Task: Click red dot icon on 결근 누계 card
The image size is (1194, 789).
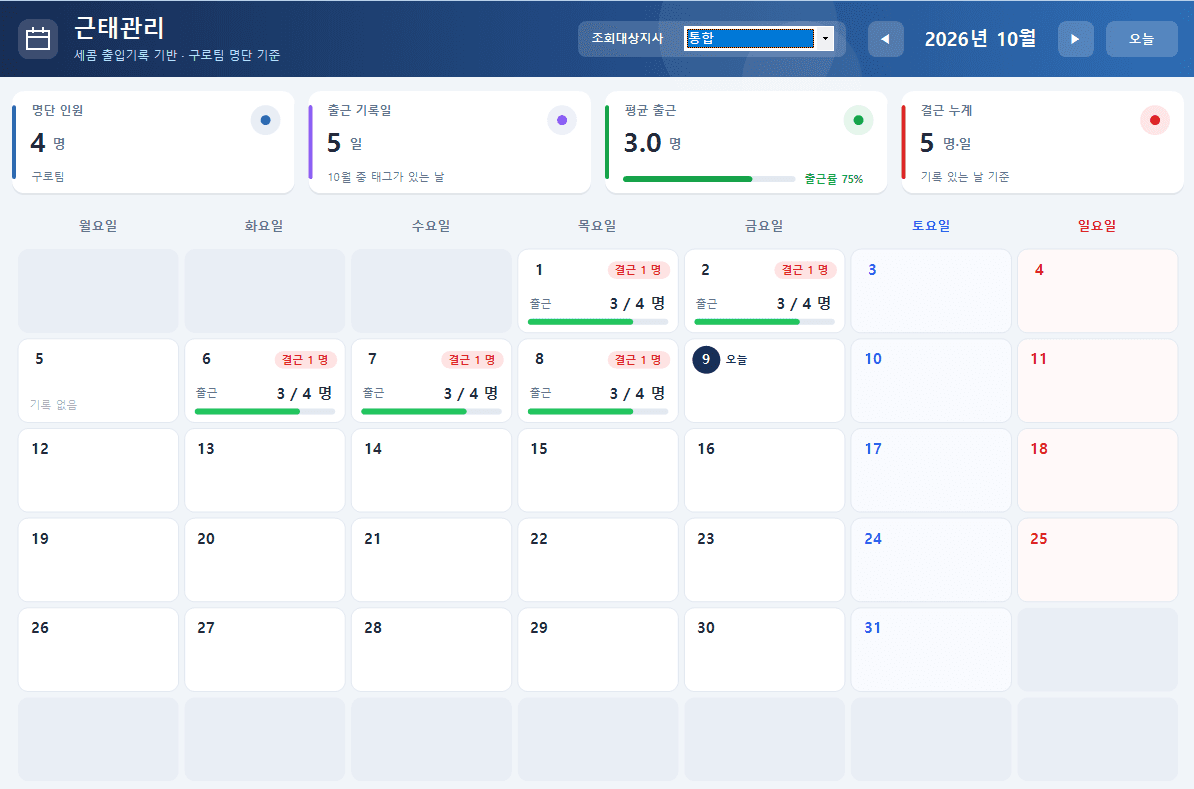Action: coord(1154,120)
